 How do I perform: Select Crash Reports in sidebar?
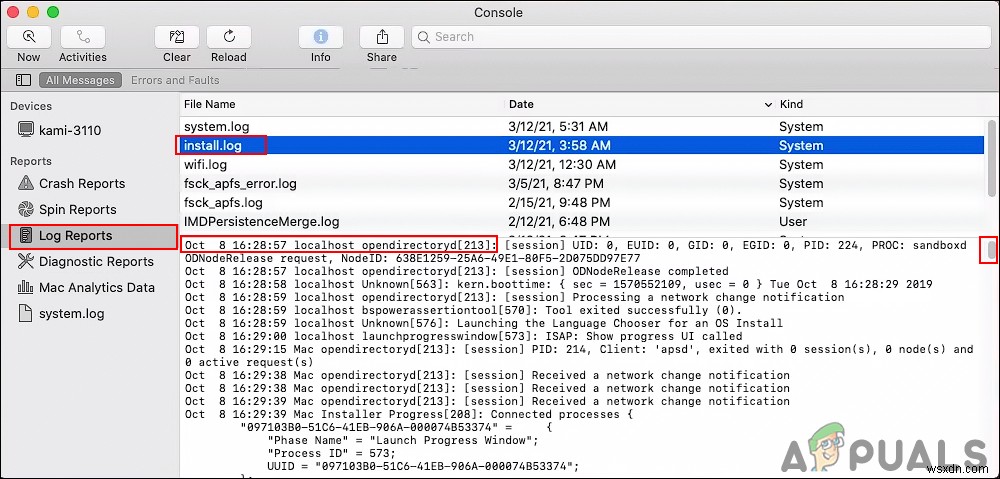82,184
